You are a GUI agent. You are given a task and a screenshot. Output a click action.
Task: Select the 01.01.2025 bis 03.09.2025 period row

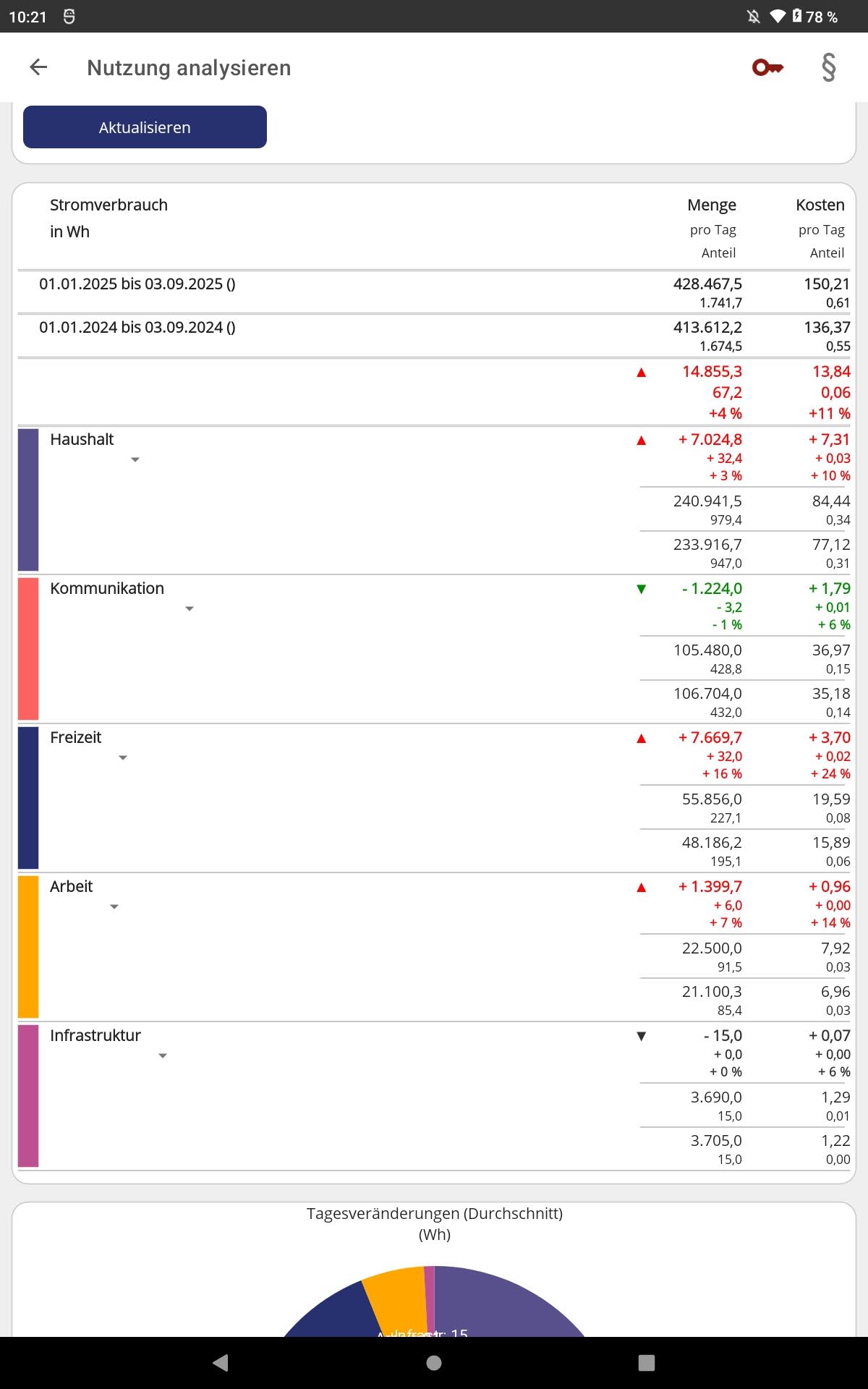(x=137, y=284)
